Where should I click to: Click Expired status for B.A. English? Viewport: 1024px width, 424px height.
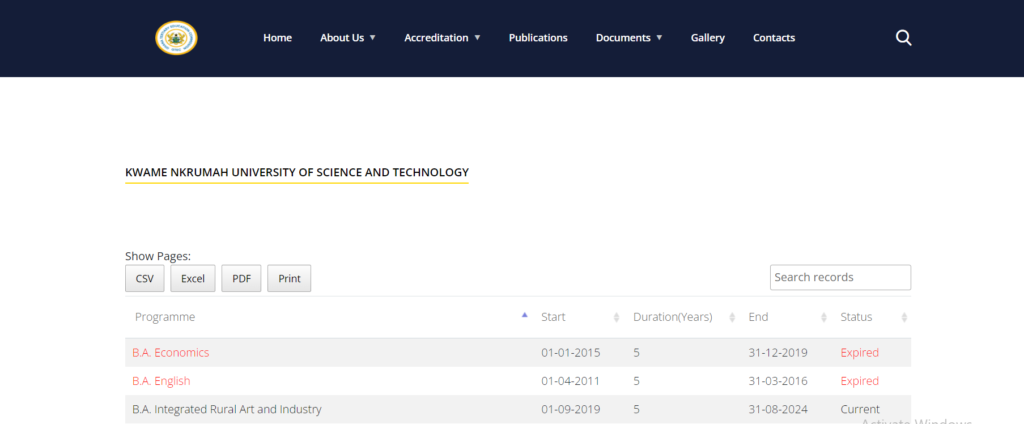(x=859, y=381)
